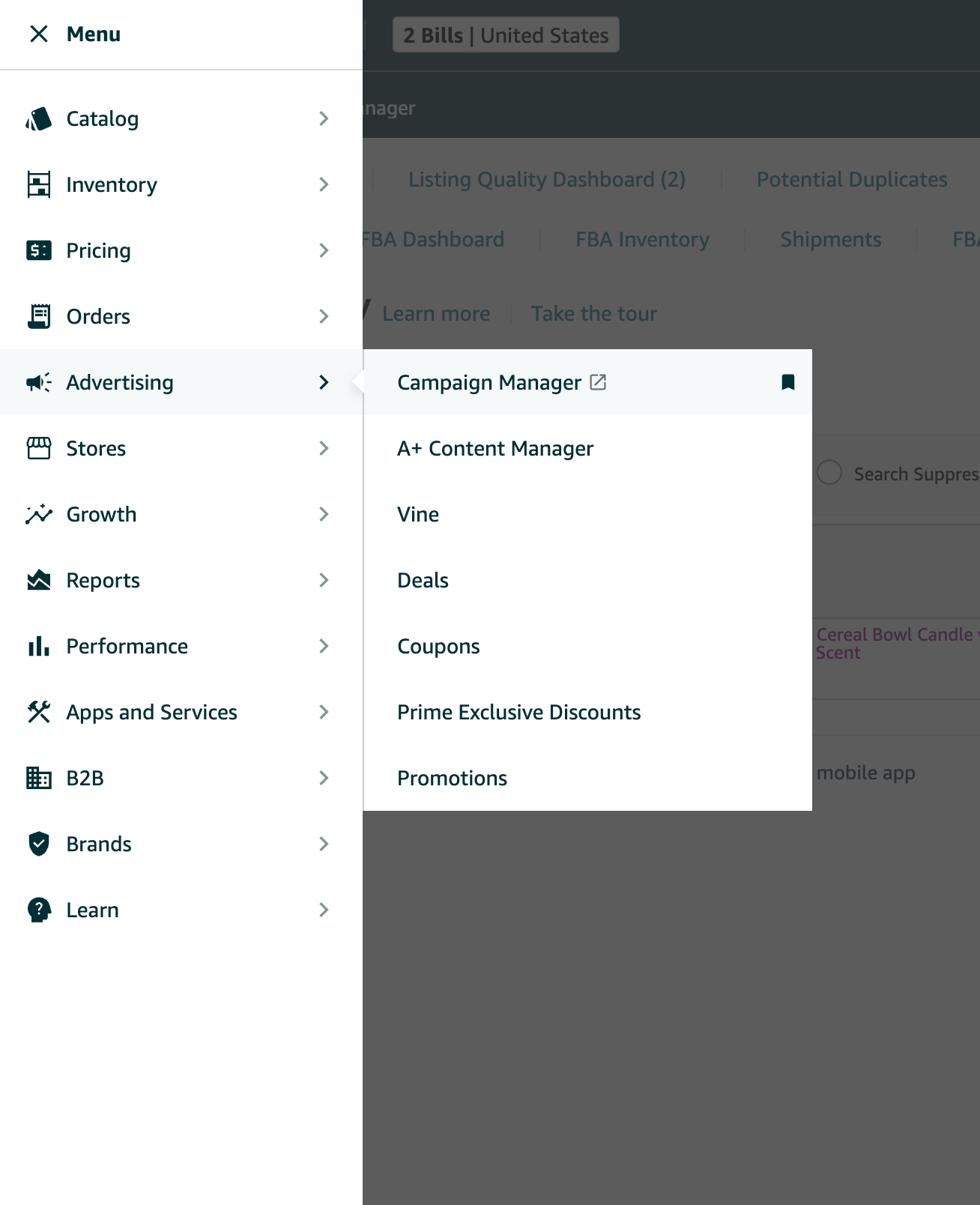The width and height of the screenshot is (980, 1205).
Task: Select the Search Suppressed radio button
Action: tap(829, 473)
